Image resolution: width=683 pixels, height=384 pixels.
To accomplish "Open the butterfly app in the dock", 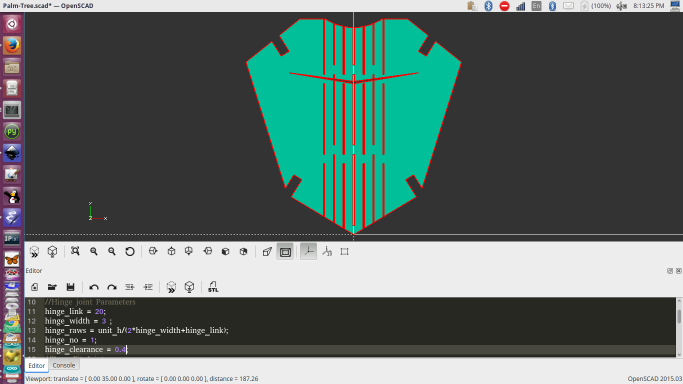I will (12, 260).
